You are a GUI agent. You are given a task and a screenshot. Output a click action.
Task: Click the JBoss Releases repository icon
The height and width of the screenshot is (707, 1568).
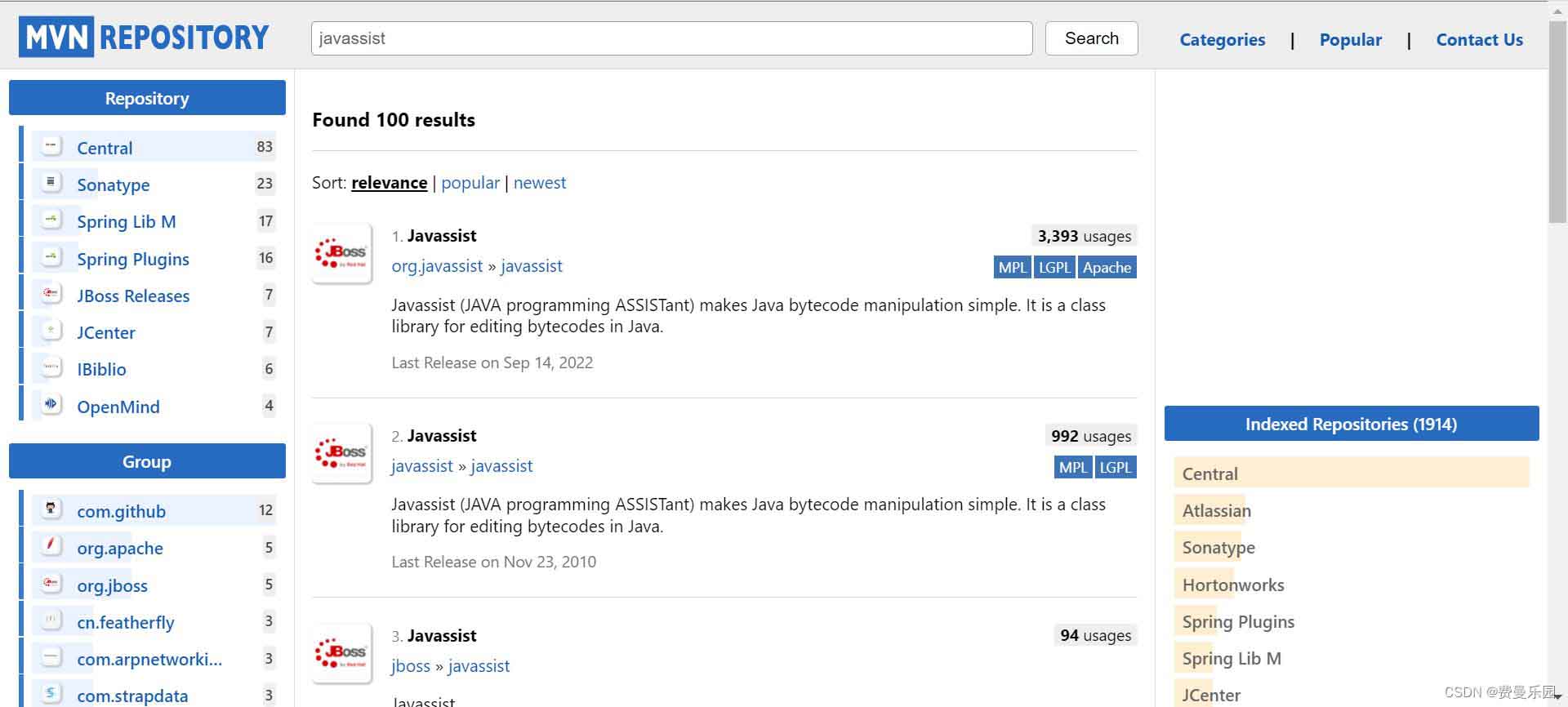tap(51, 294)
